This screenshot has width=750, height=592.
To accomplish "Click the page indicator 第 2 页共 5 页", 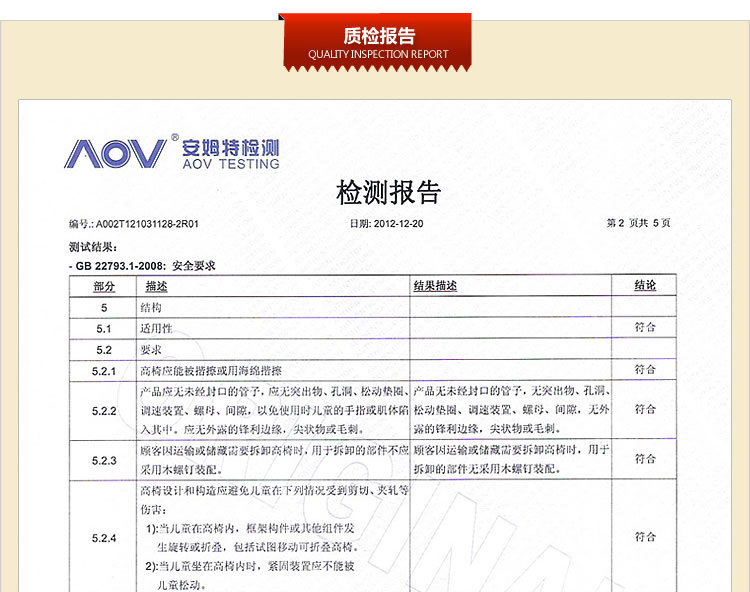I will tap(638, 223).
